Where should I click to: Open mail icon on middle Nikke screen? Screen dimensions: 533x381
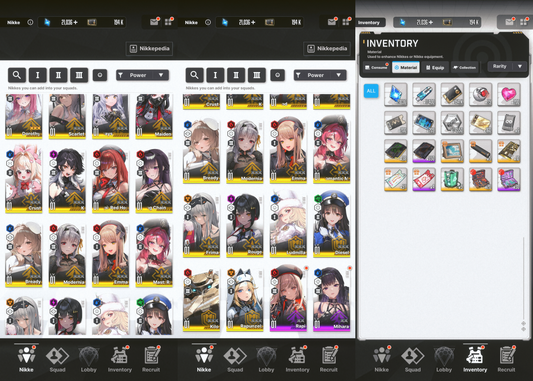click(x=332, y=22)
